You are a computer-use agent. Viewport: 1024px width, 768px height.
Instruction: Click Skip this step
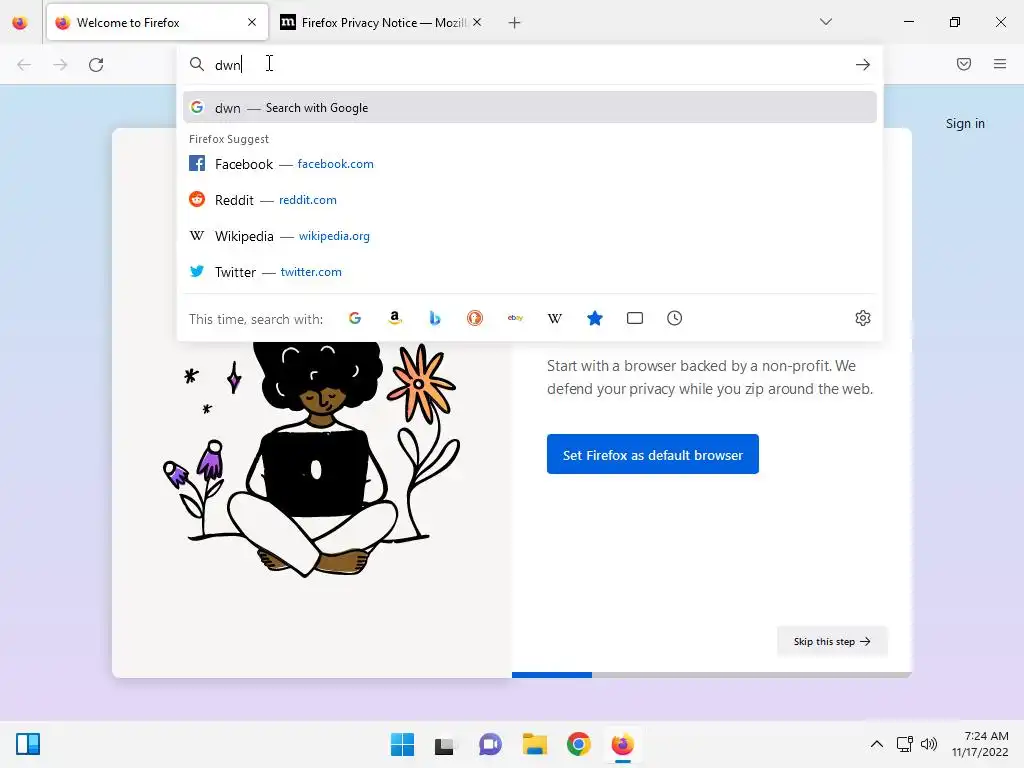click(832, 641)
